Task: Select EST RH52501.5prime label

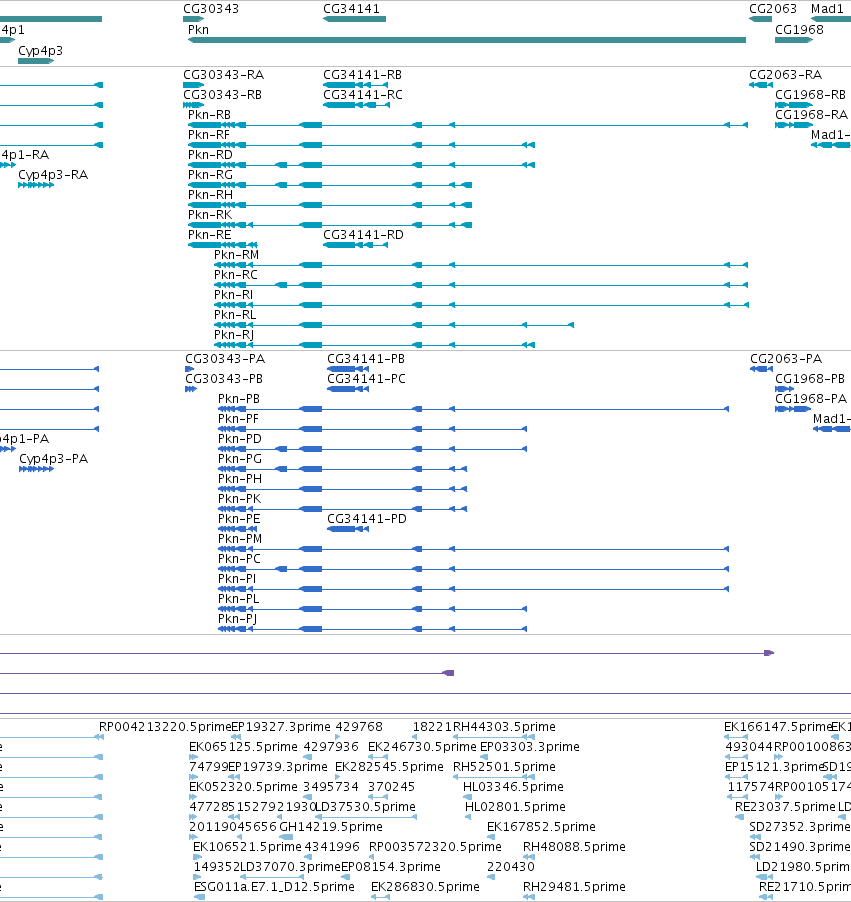Action: point(505,767)
